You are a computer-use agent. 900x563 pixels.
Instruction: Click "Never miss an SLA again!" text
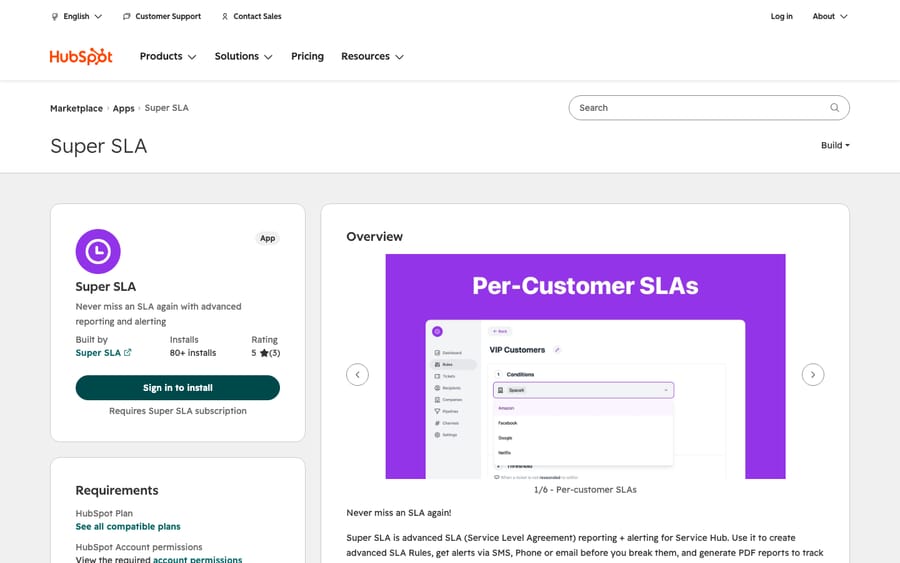coord(399,512)
